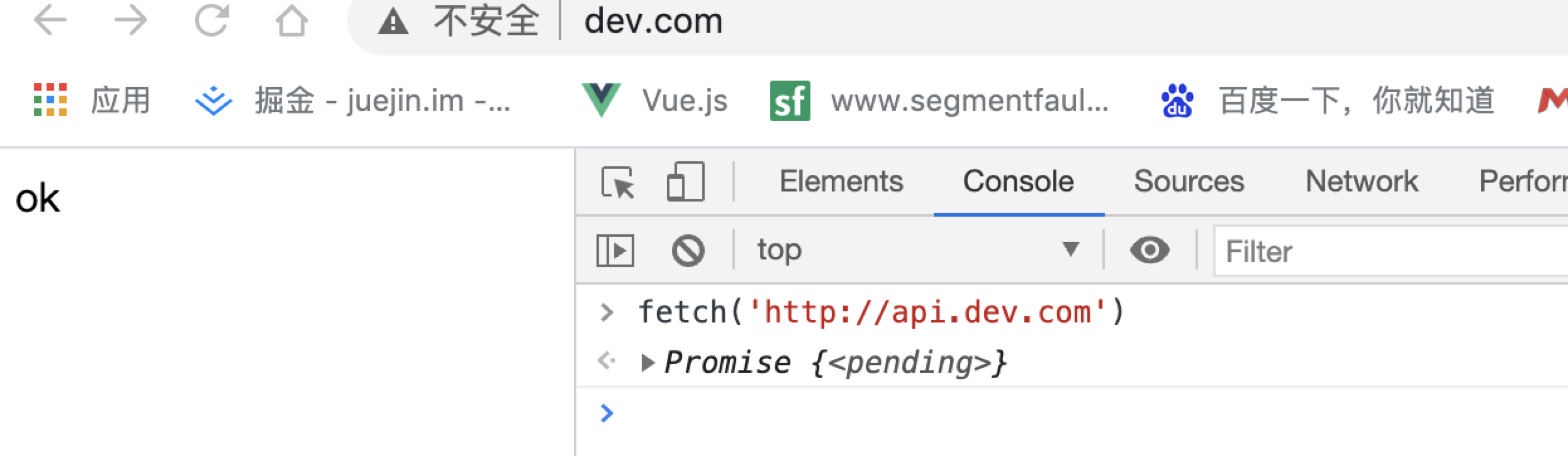Screen dimensions: 1568x456
Task: Open the Sources tab
Action: [x=1189, y=182]
